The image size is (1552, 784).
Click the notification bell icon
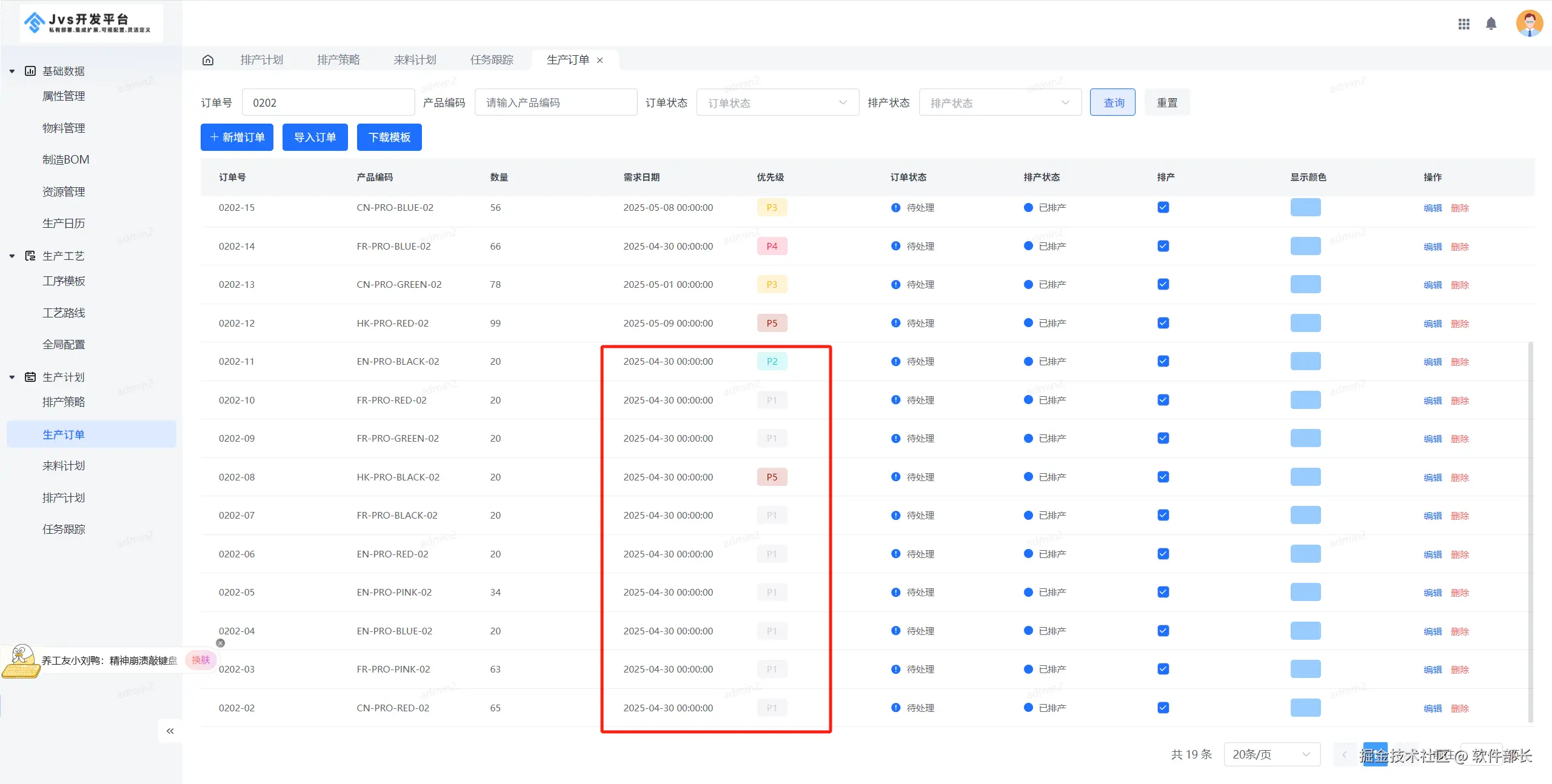(x=1491, y=24)
